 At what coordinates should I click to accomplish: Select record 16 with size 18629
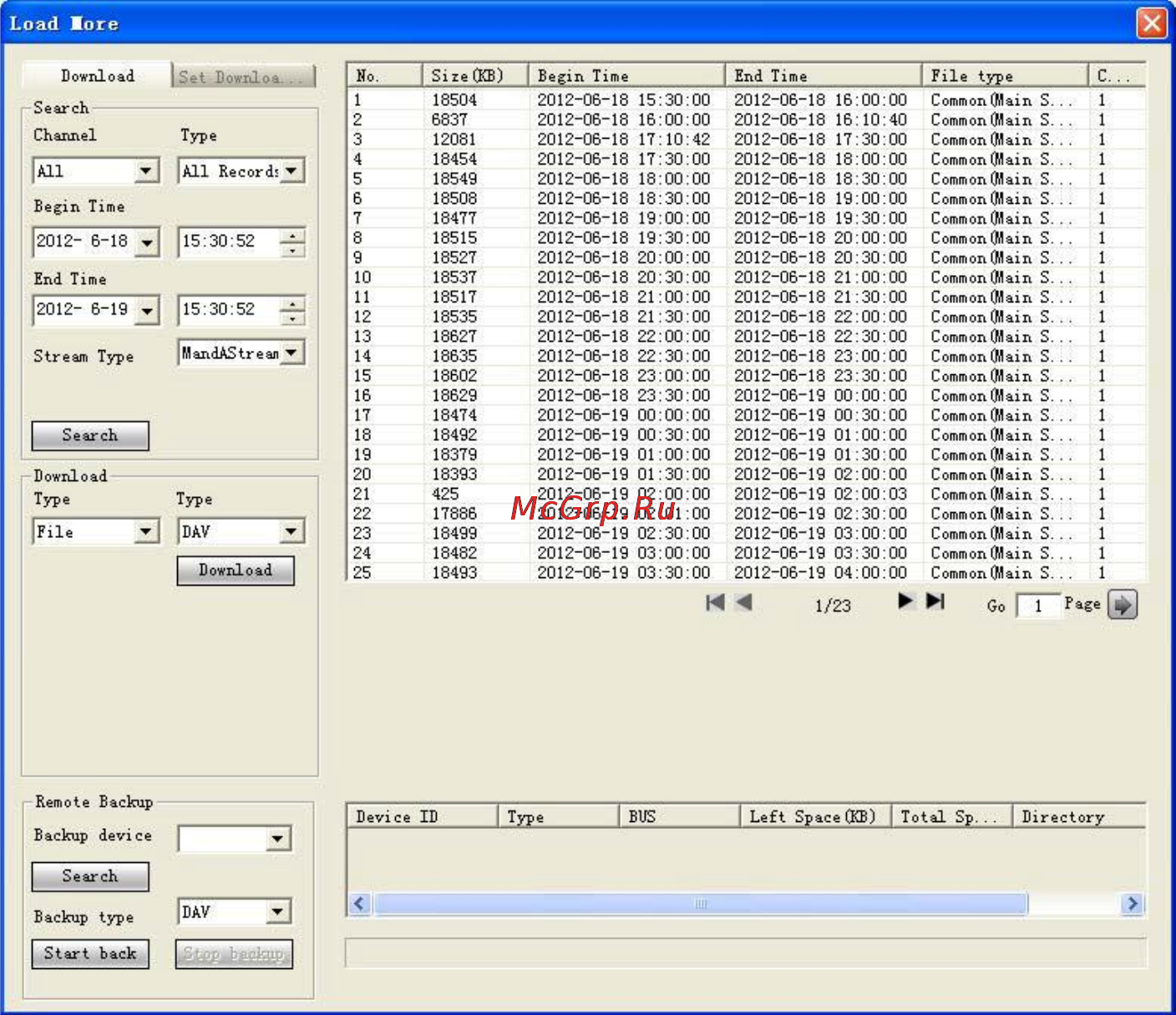coord(746,396)
